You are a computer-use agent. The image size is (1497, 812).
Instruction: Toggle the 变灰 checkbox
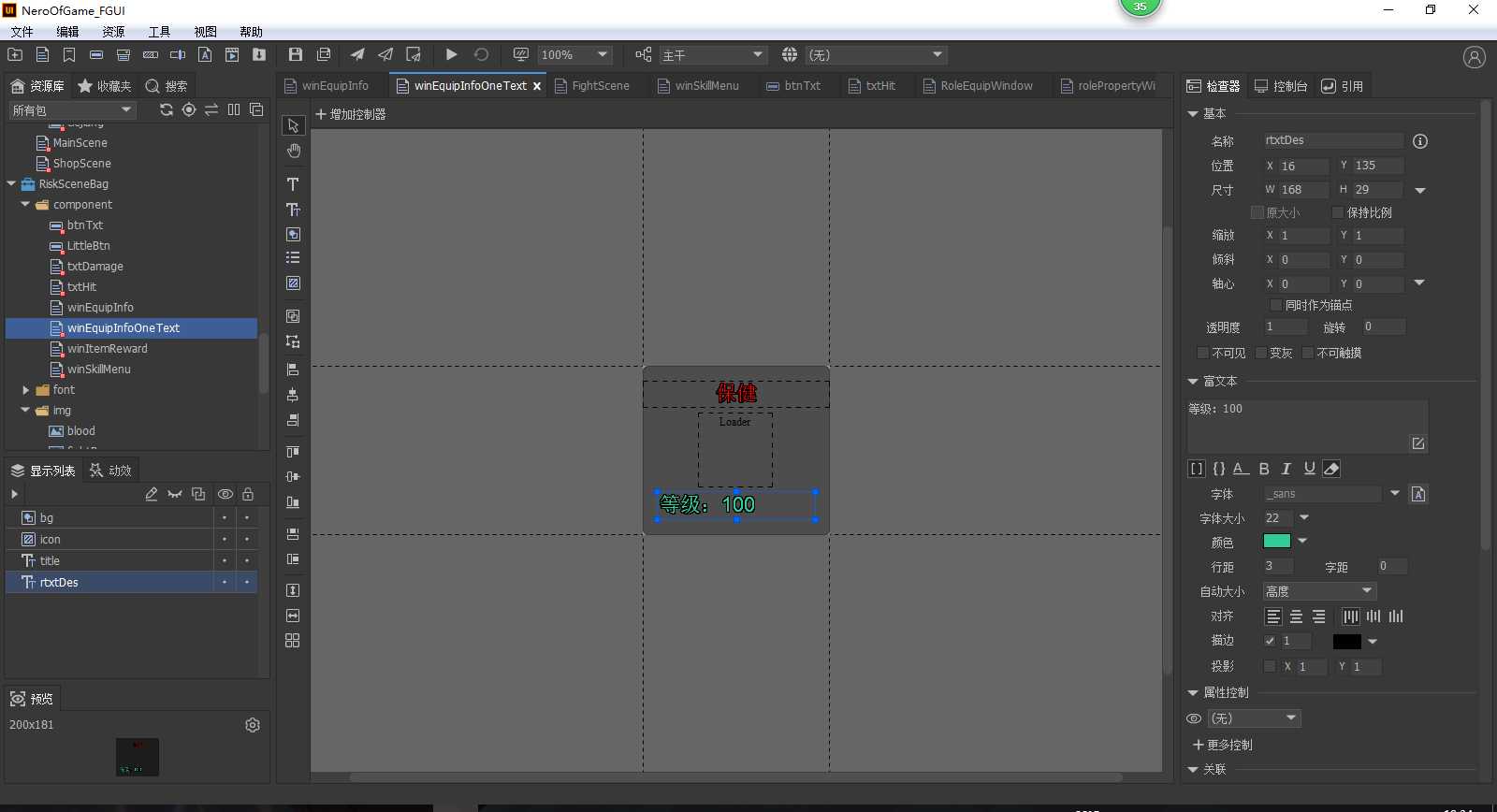click(1261, 353)
